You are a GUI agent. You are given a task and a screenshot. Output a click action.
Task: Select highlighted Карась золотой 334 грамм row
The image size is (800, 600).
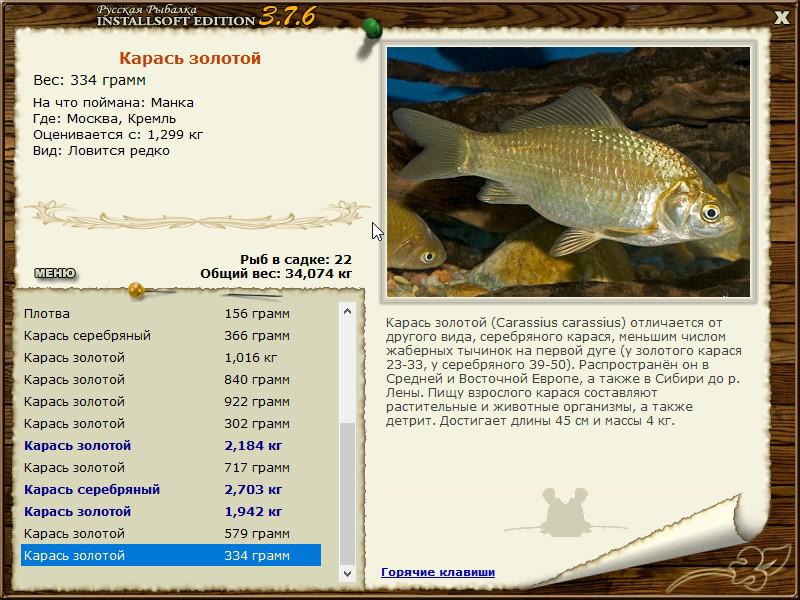[171, 555]
